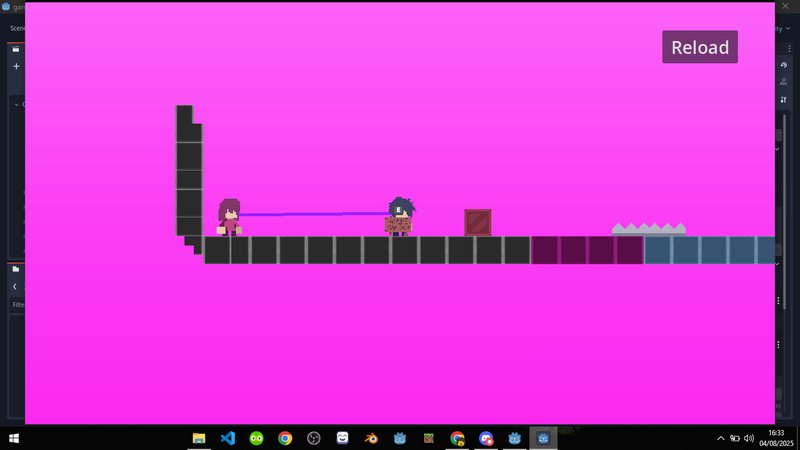The height and width of the screenshot is (450, 800).
Task: Collapse the root node in the scene tree
Action: [x=16, y=105]
